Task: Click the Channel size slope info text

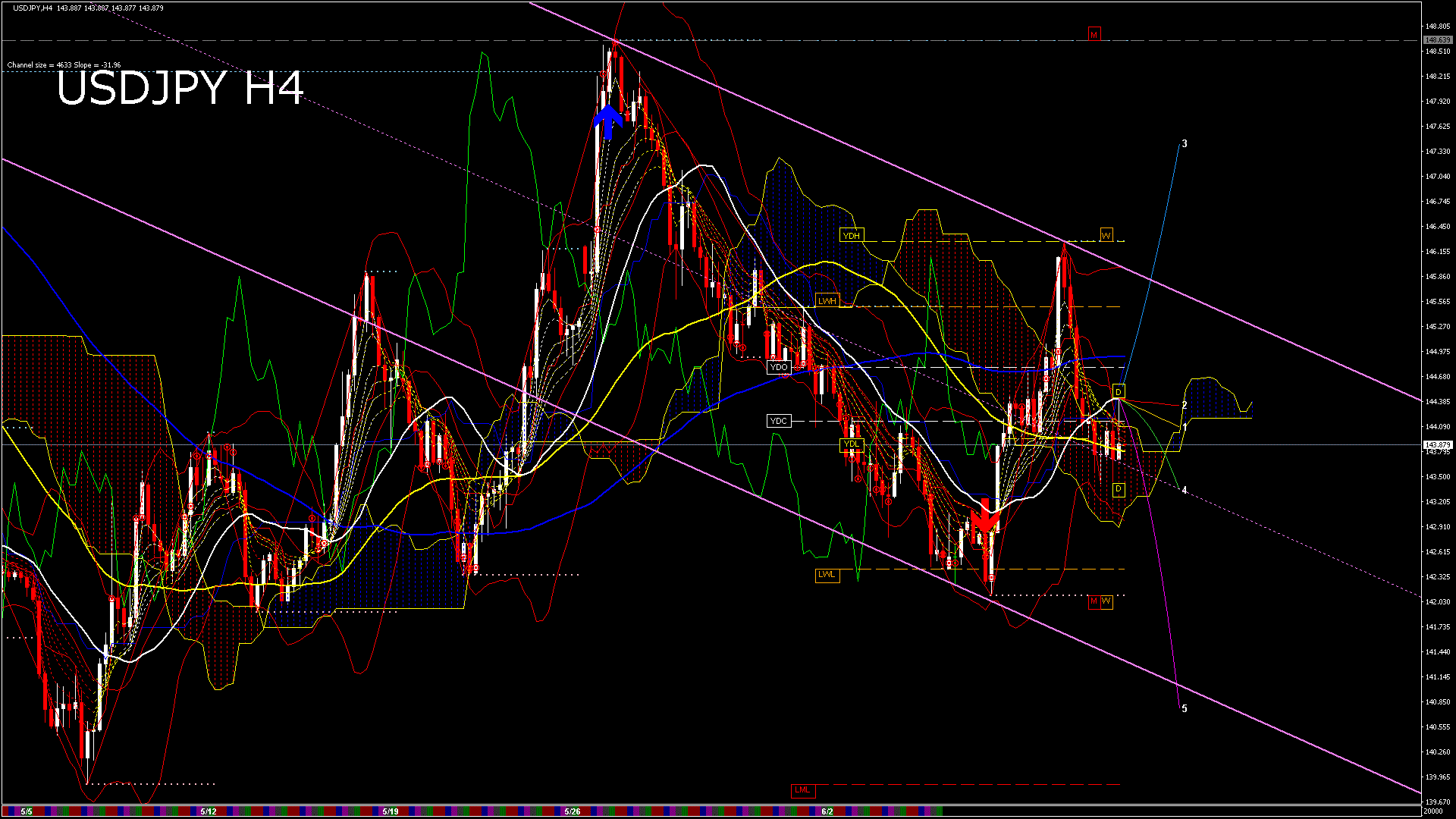Action: pyautogui.click(x=64, y=65)
